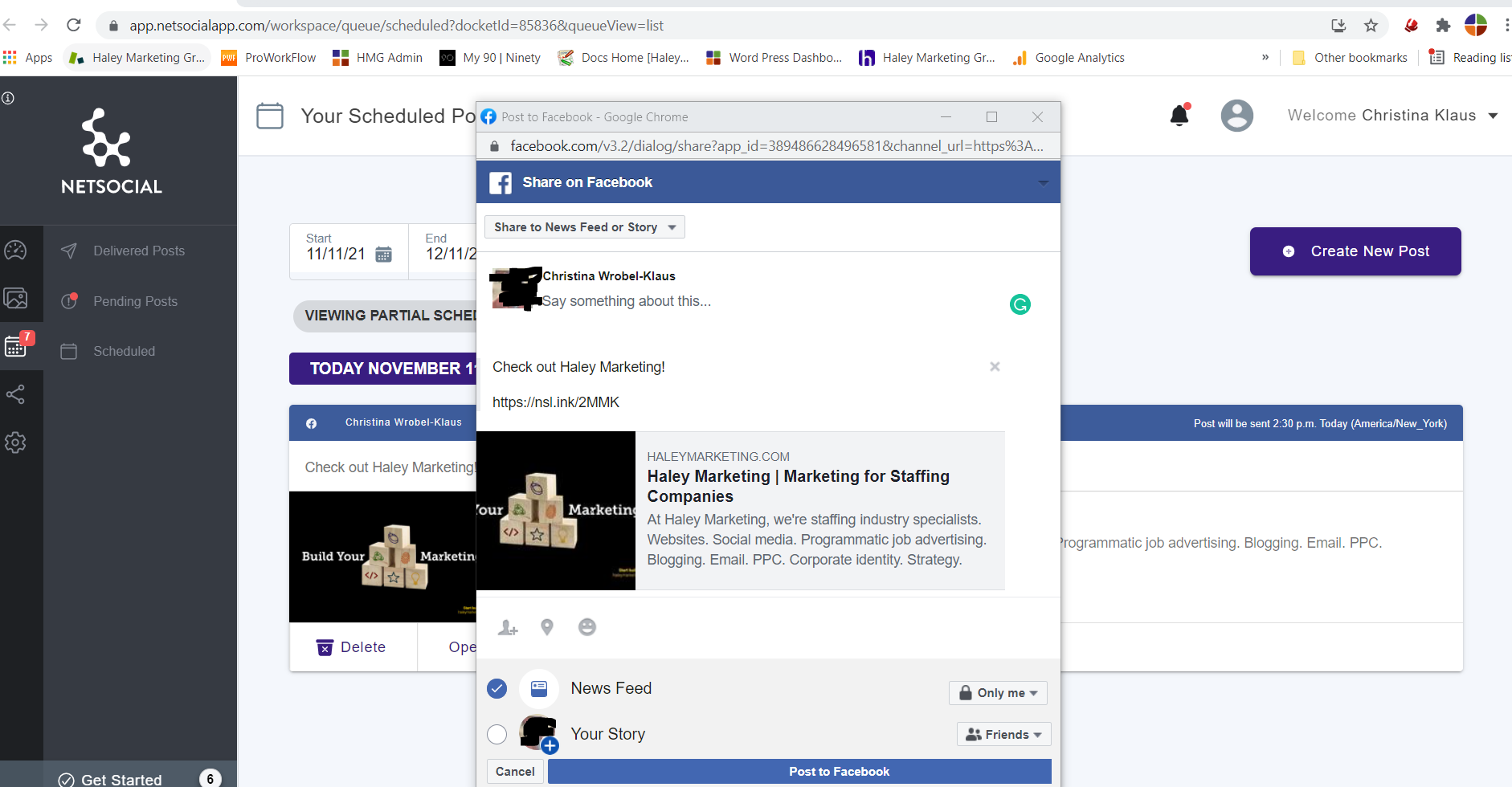The image size is (1512, 787).
Task: Open the My 90 | Ninety bookmark
Action: (490, 58)
